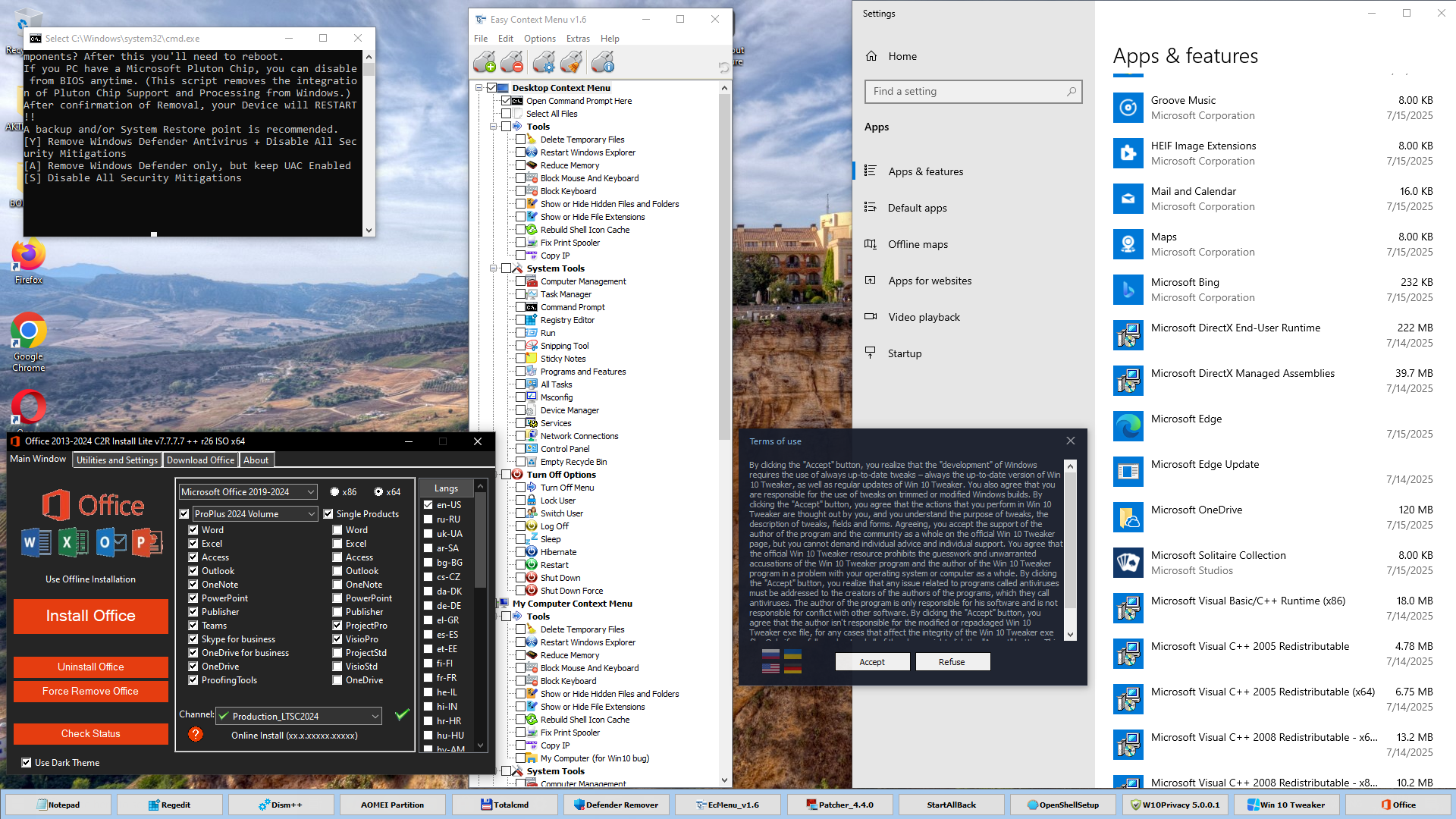Uncheck Teams in the Office suite list
Screen dimensions: 1456x819
point(193,626)
